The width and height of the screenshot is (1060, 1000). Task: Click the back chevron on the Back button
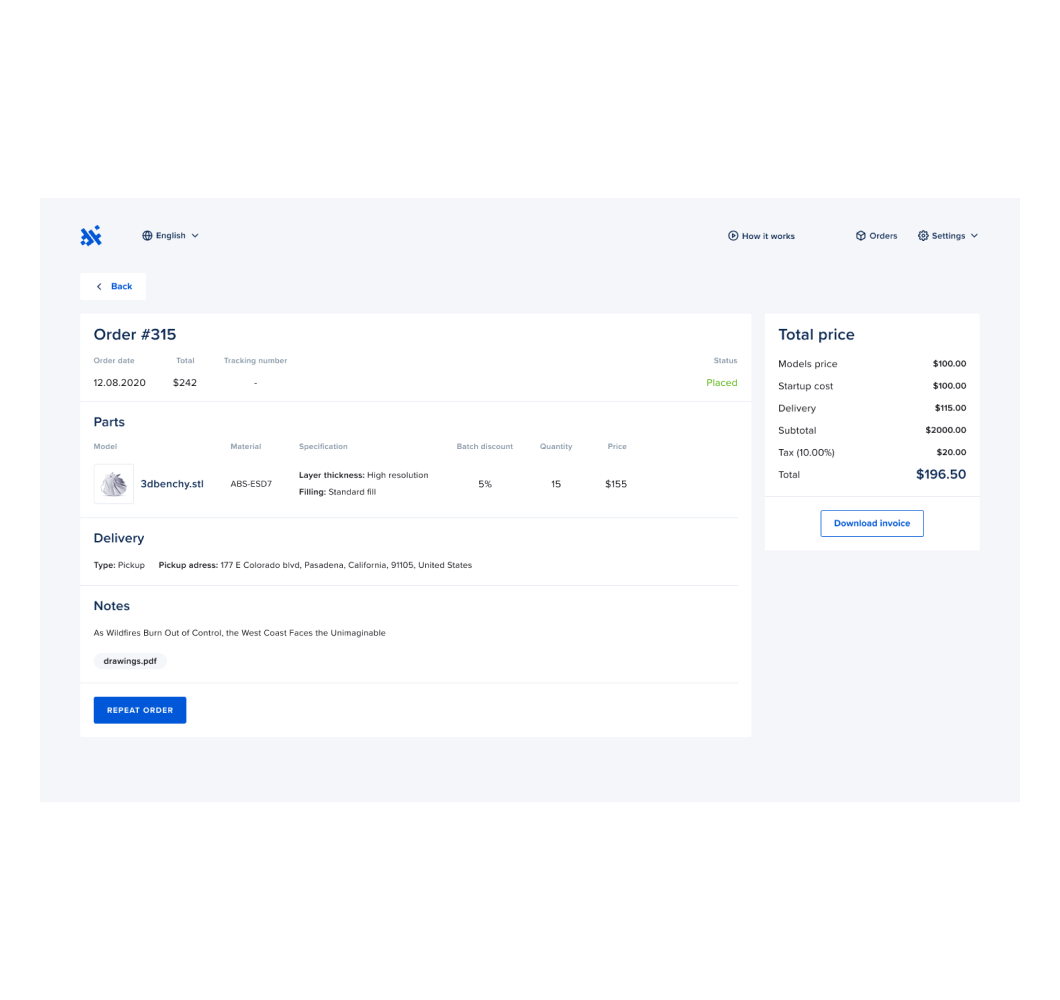click(97, 286)
